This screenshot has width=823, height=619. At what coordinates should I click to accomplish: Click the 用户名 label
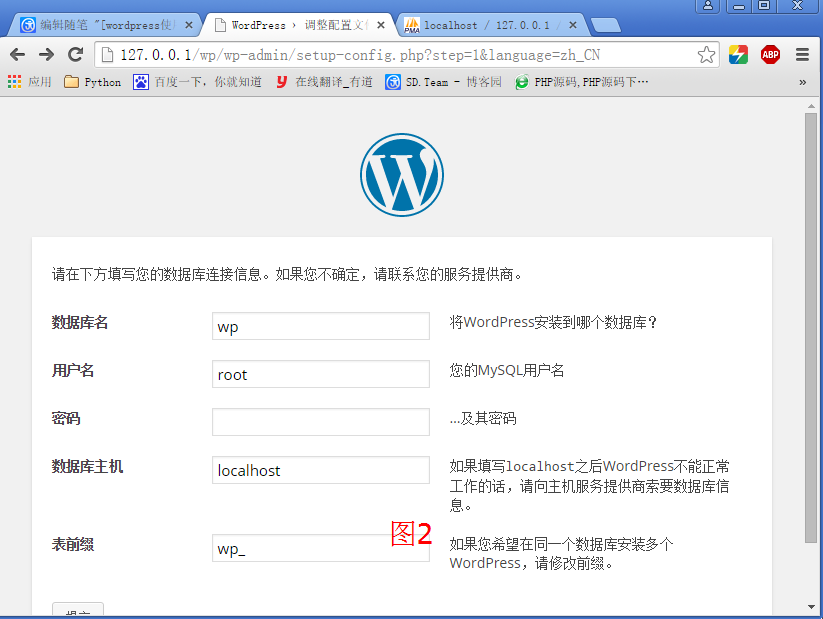point(72,370)
